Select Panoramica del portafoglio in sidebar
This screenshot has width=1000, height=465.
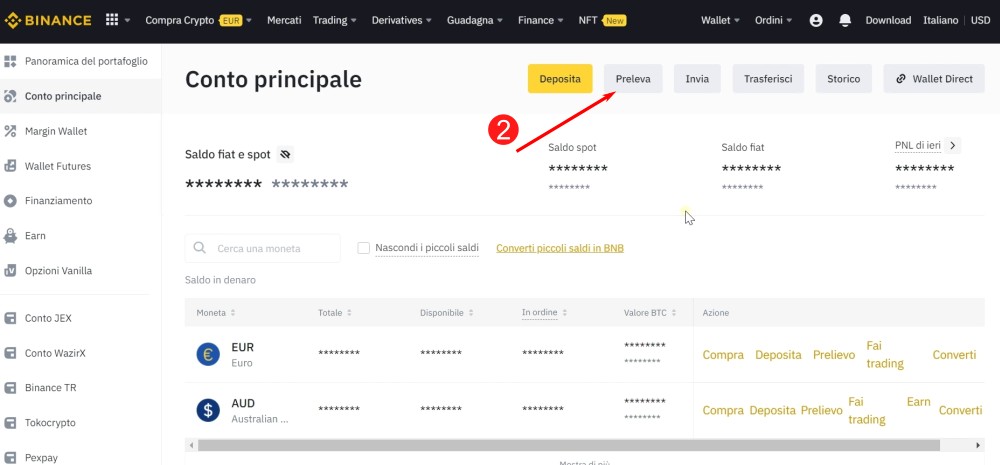click(x=86, y=61)
